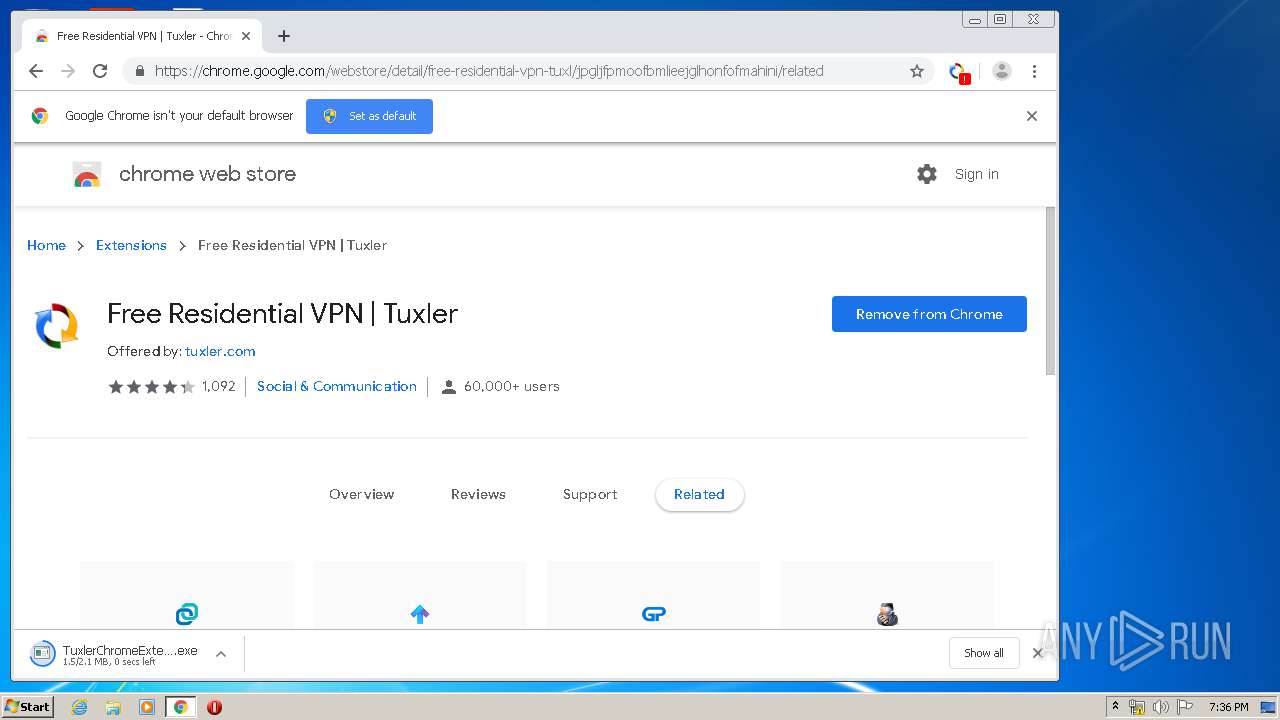The image size is (1280, 720).
Task: Click the network tray icon
Action: (x=1137, y=707)
